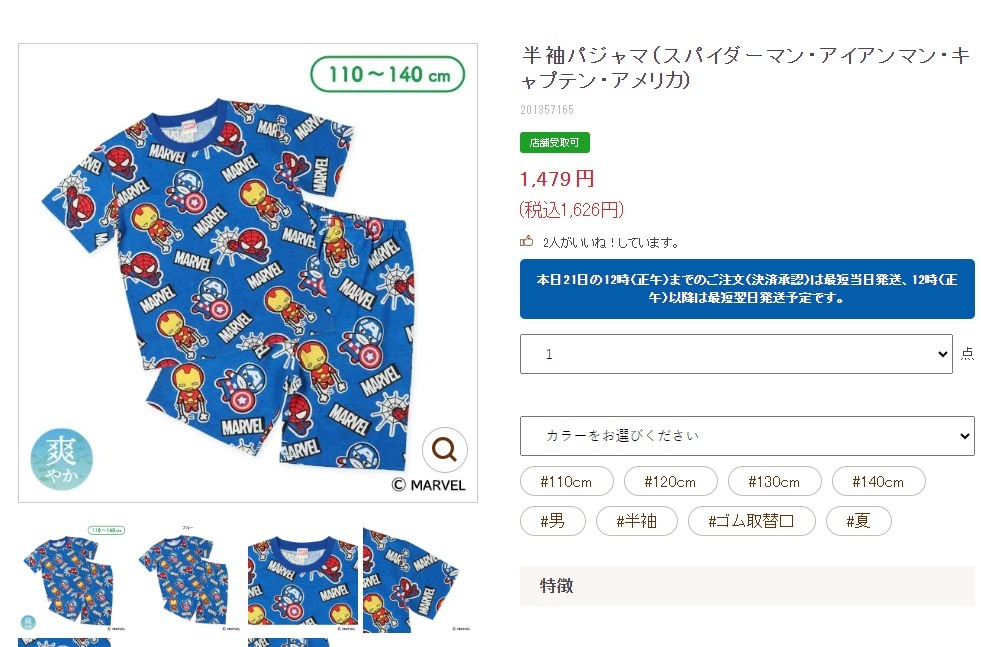The width and height of the screenshot is (981, 647).
Task: Click the #夏 summer tag
Action: point(857,521)
